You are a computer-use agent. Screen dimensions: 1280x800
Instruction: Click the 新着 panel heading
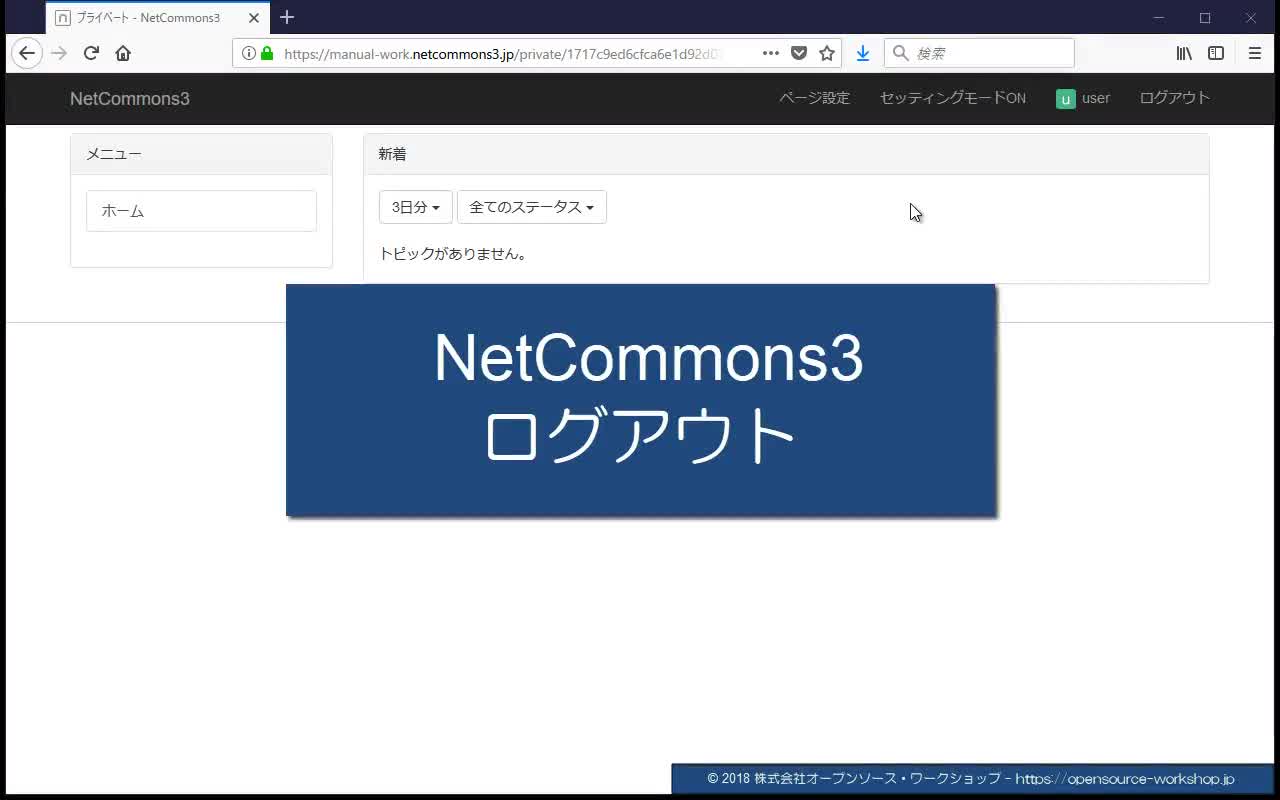[x=786, y=154]
